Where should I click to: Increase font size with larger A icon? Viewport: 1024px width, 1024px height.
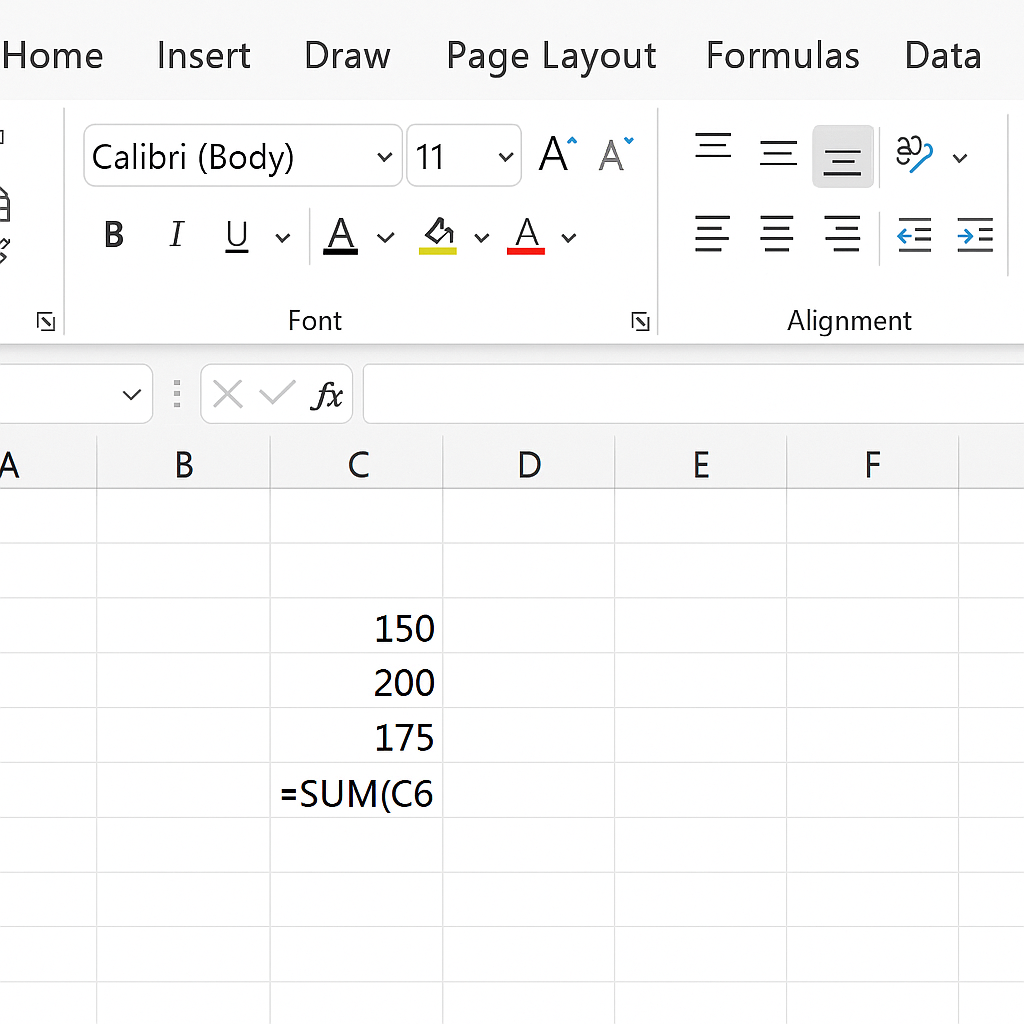[558, 155]
